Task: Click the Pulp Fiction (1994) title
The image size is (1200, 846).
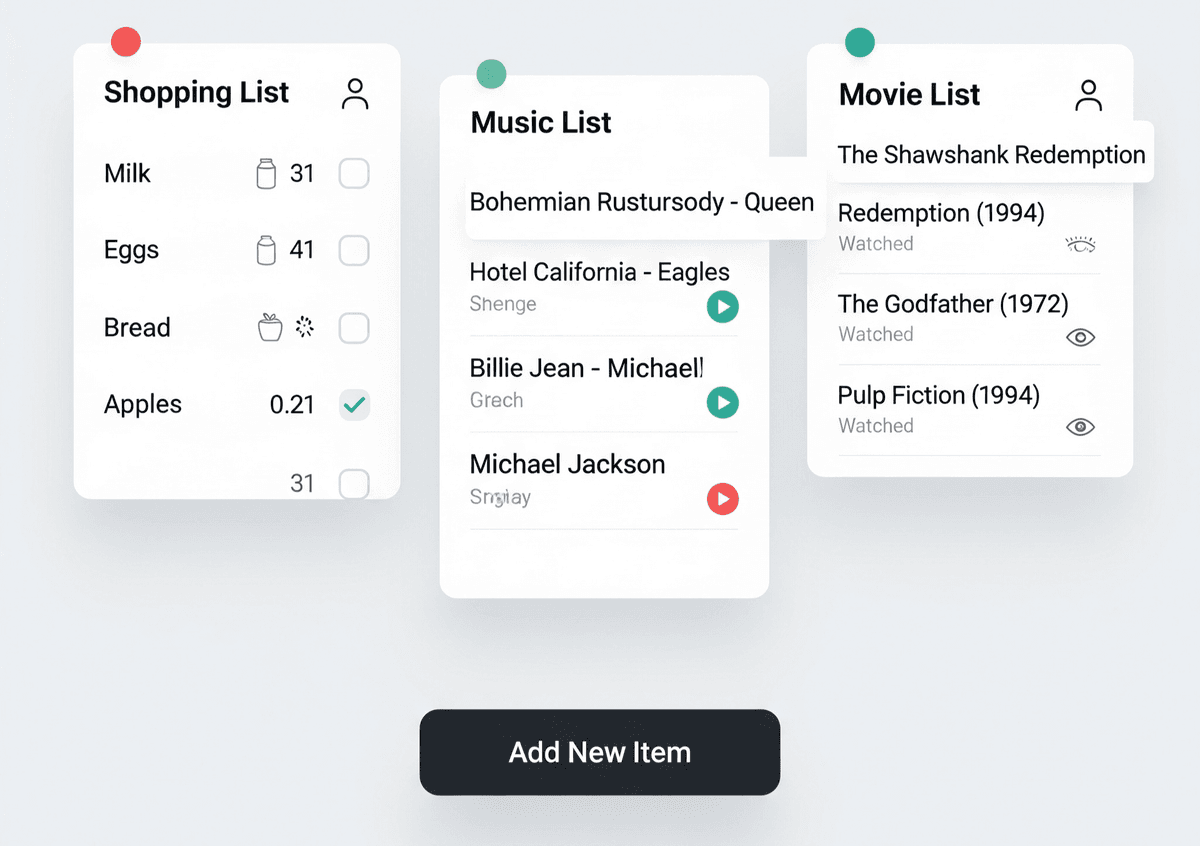Action: pos(939,395)
